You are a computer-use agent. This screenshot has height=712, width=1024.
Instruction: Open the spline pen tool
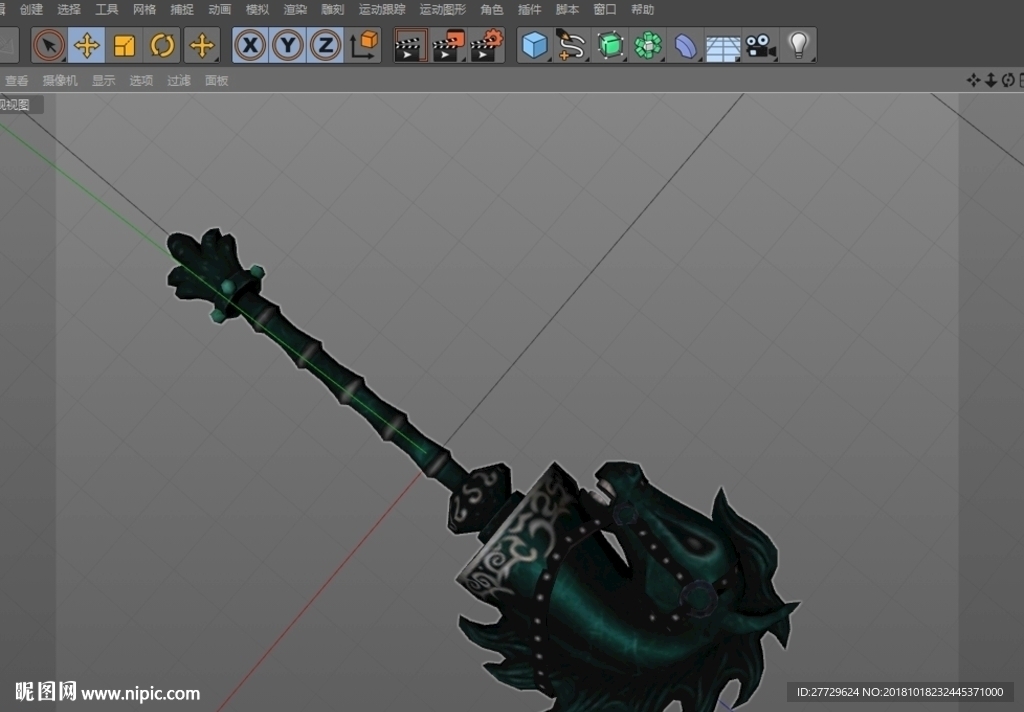571,45
